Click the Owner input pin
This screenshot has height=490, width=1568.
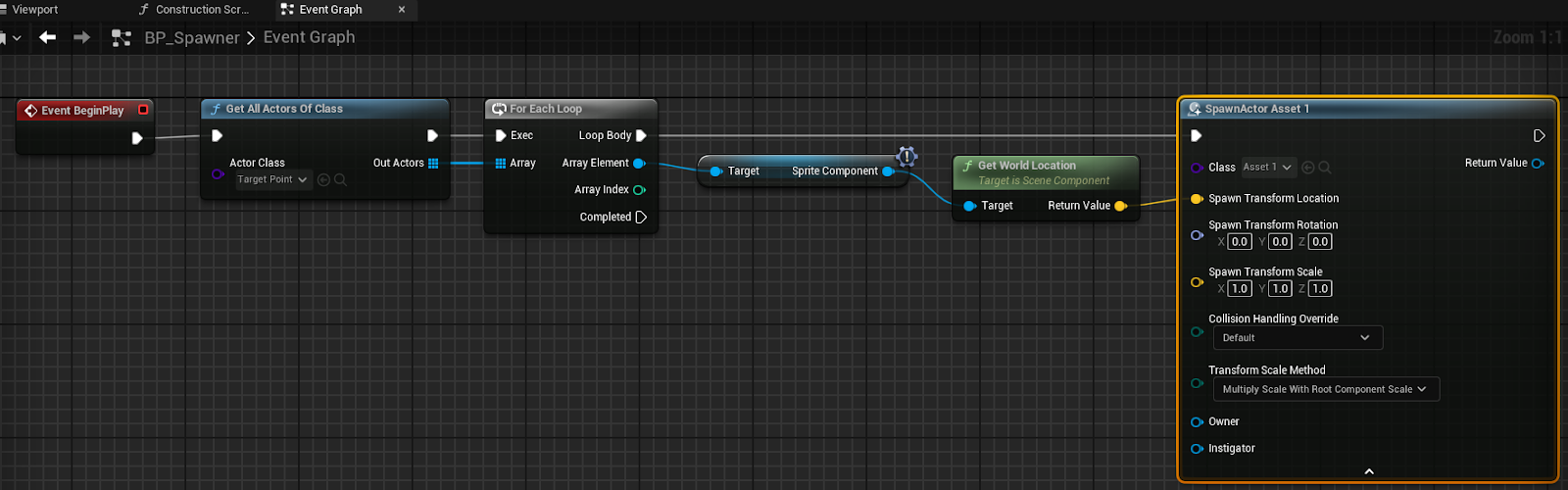coord(1197,422)
